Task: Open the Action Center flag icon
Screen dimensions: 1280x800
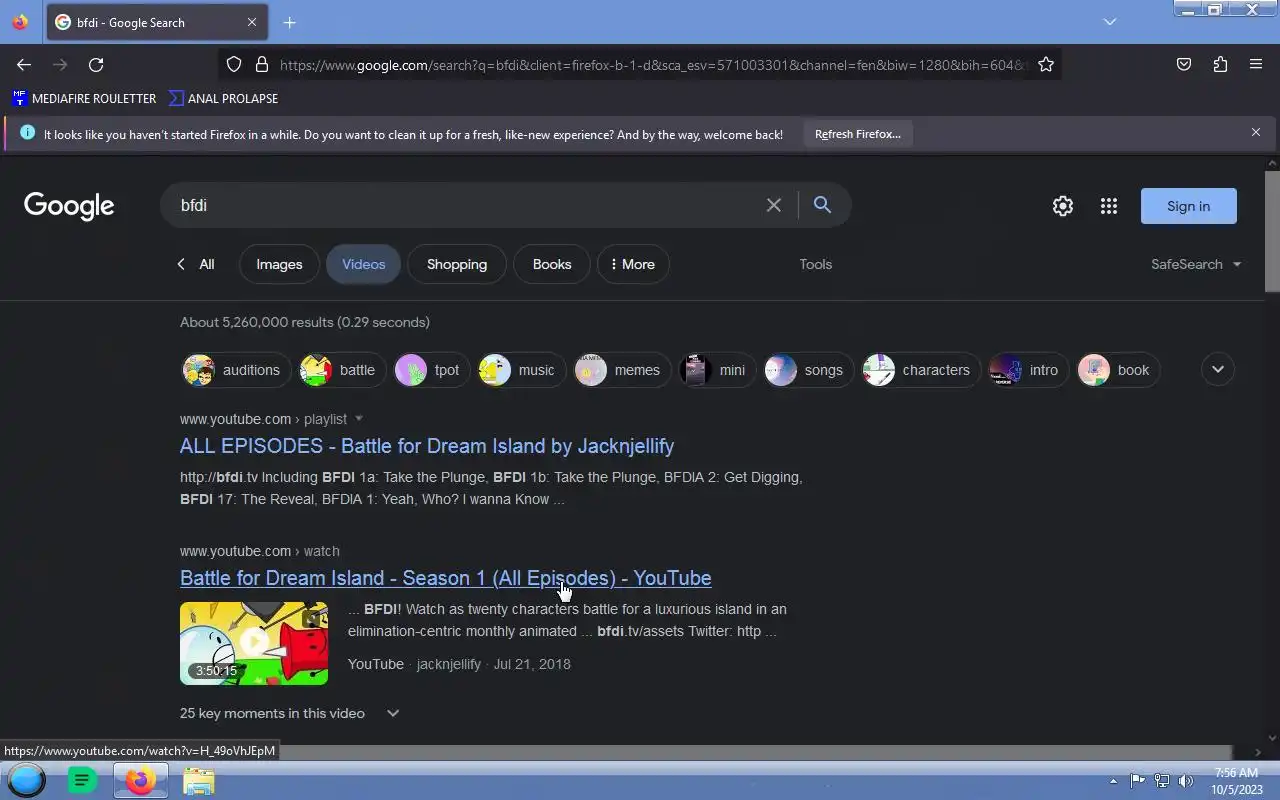Action: [1137, 781]
